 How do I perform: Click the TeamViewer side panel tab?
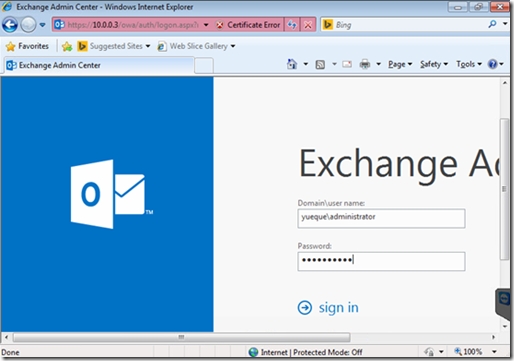click(x=503, y=303)
